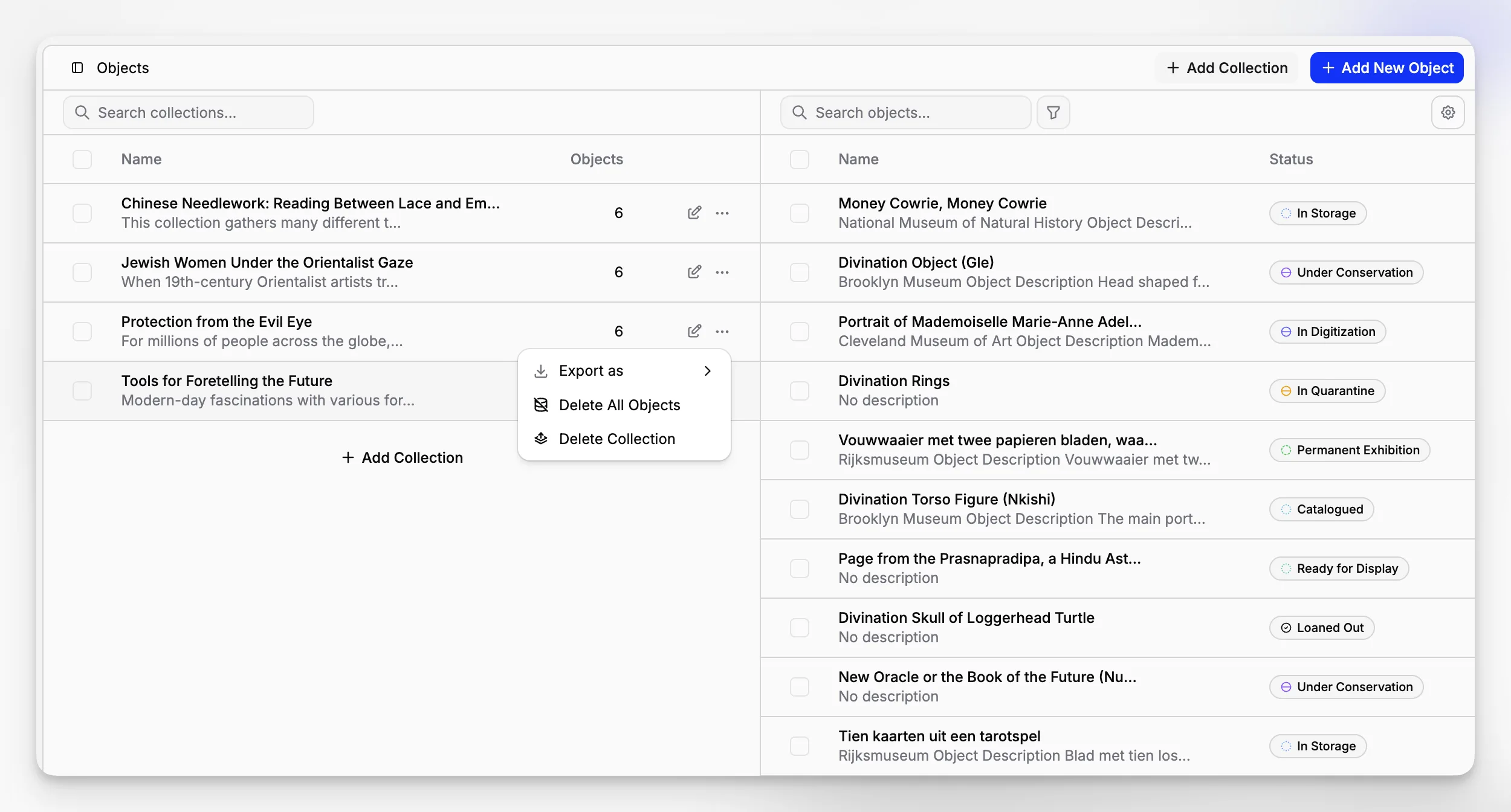Open the In Digitization status badge

click(1327, 332)
